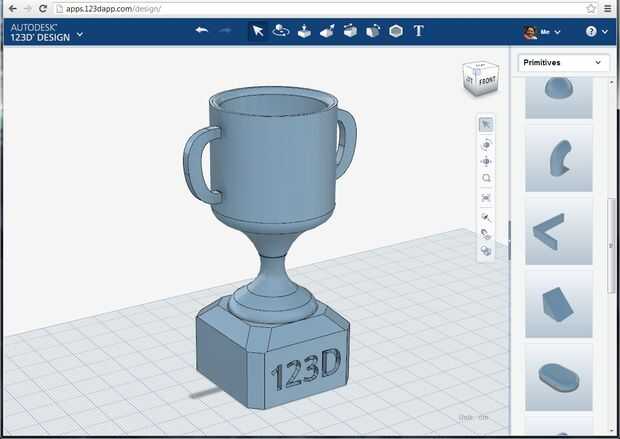Click the Undo arrow in the toolbar
The height and width of the screenshot is (439, 620).
tap(202, 30)
